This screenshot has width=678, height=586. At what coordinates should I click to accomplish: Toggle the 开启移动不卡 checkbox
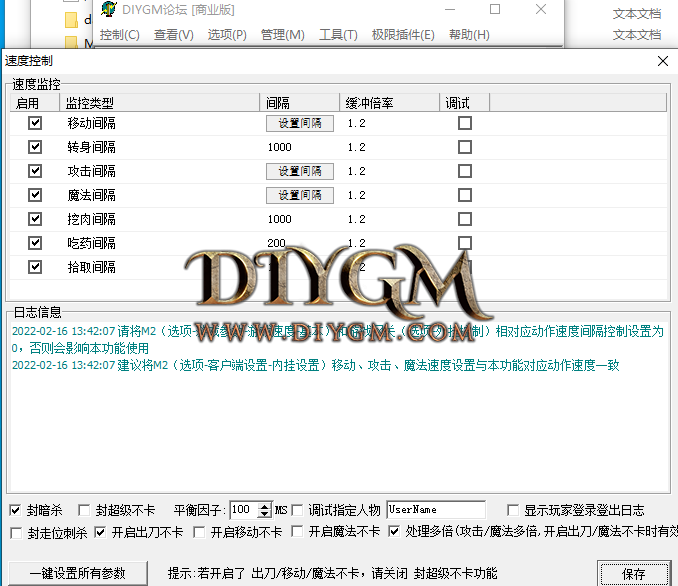[x=199, y=532]
